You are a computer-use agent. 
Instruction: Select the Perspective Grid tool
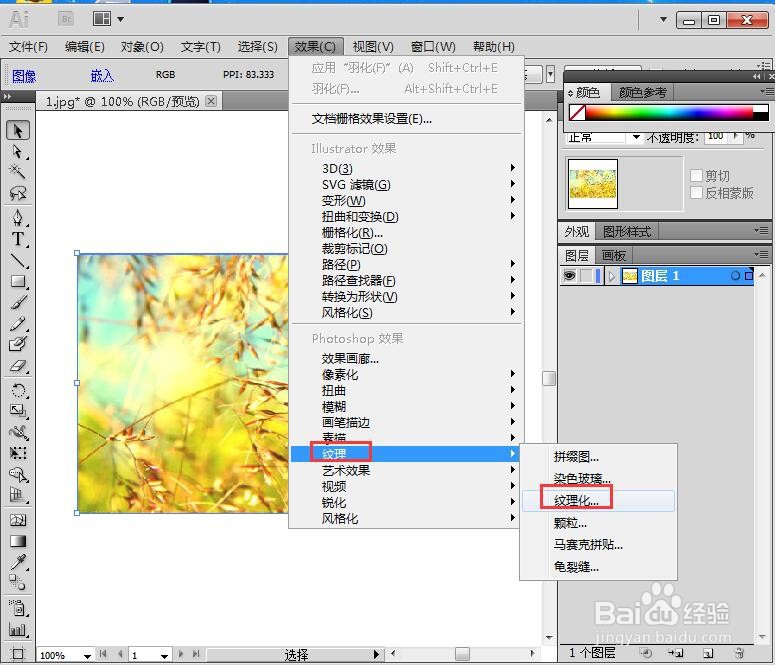click(18, 495)
